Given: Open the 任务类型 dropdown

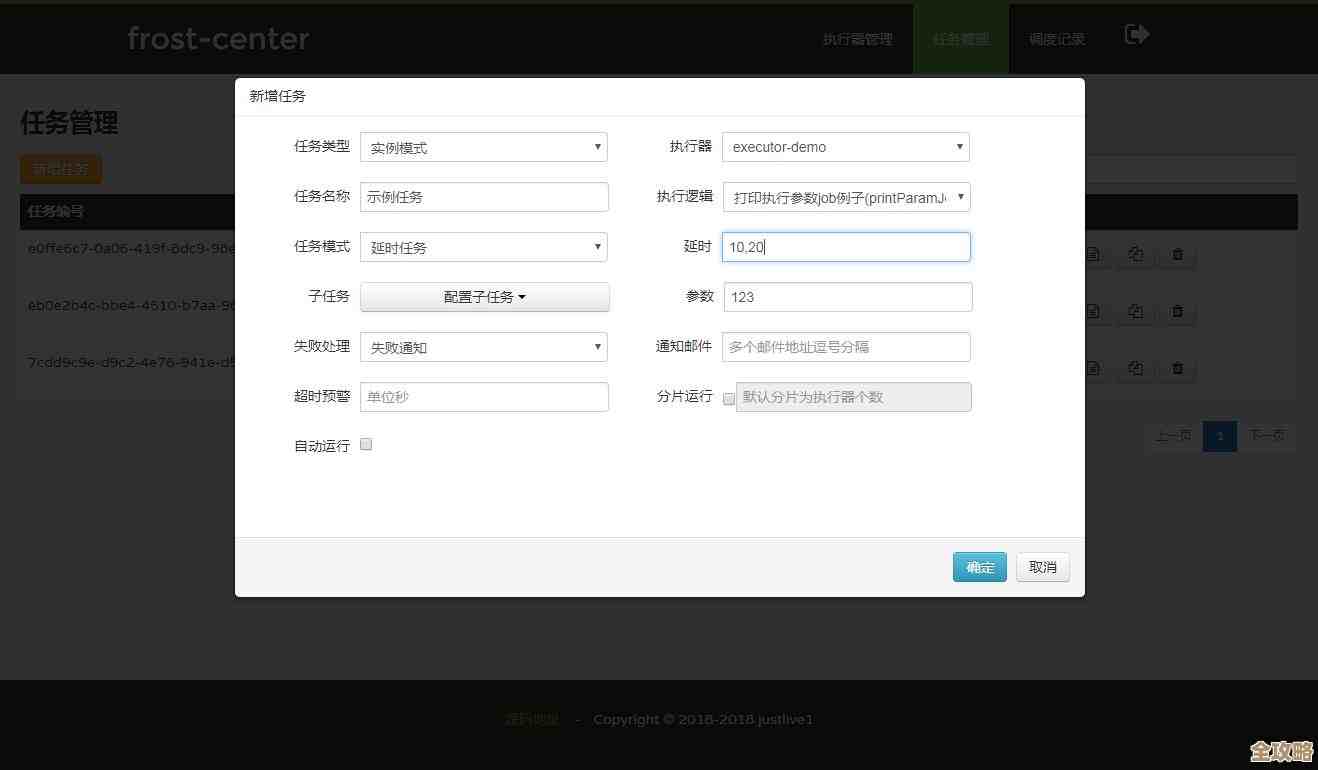Looking at the screenshot, I should coord(484,146).
